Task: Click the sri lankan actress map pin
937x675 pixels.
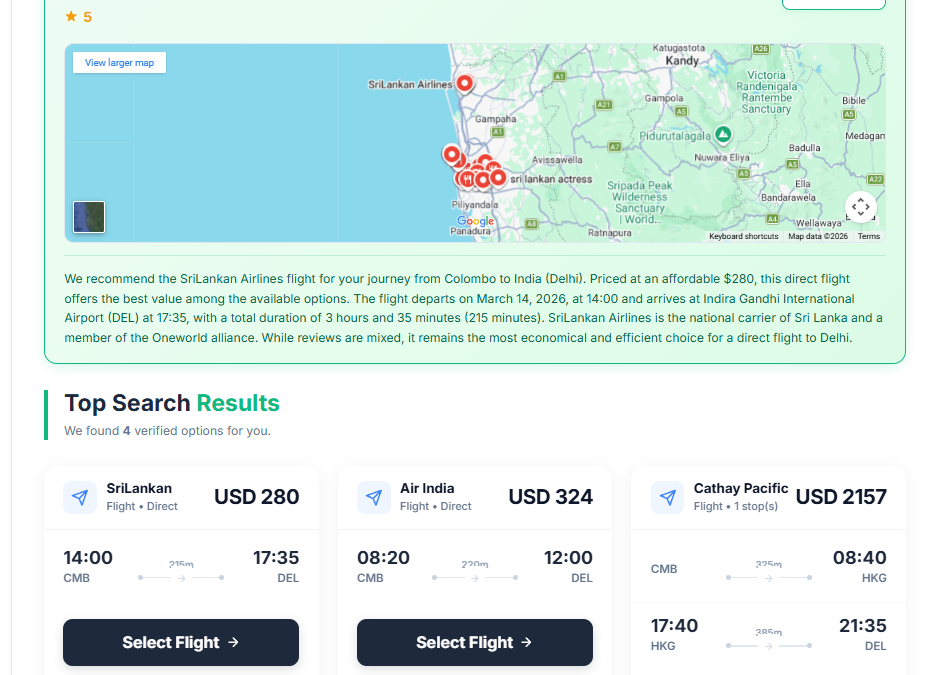Action: coord(498,177)
